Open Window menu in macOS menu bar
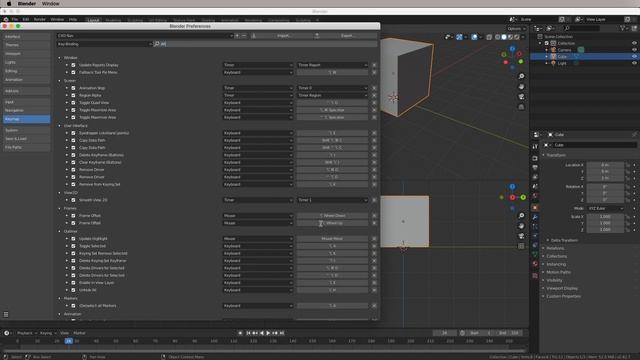Image resolution: width=640 pixels, height=360 pixels. (51, 4)
